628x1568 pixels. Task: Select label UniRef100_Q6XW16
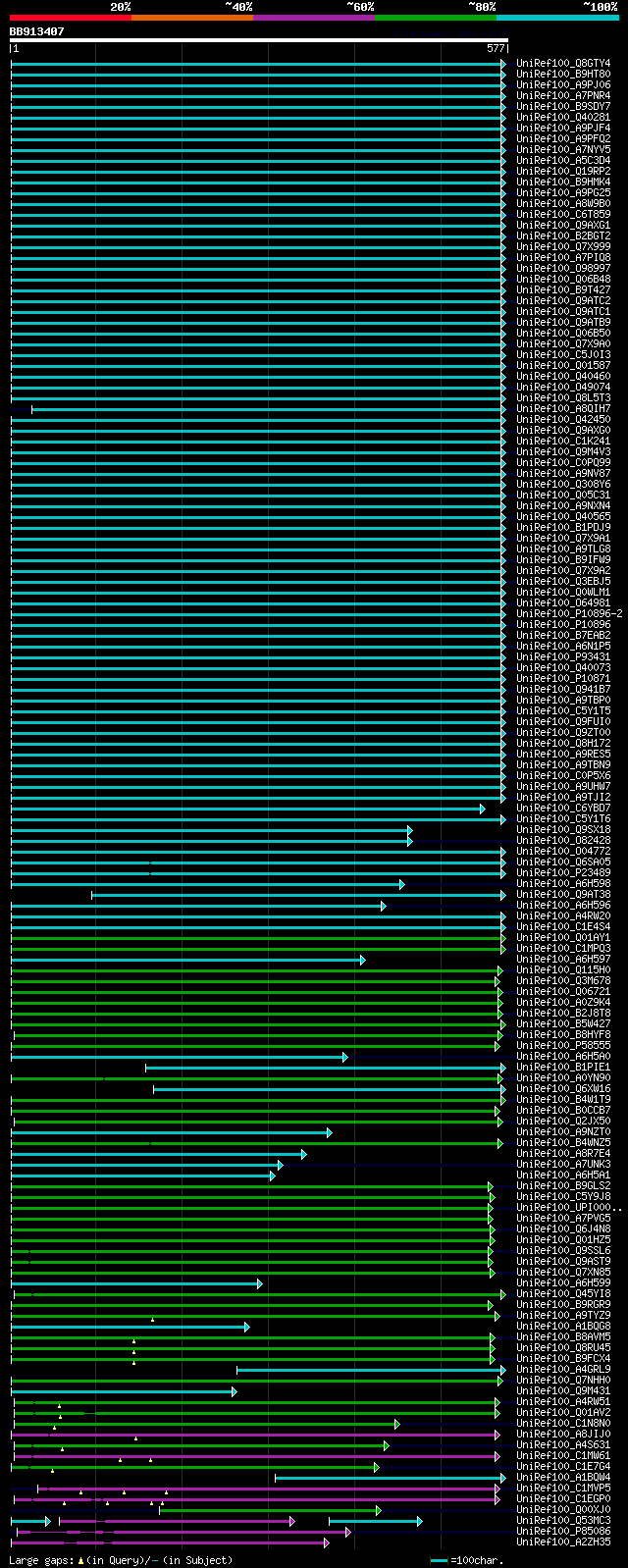[x=563, y=1088]
